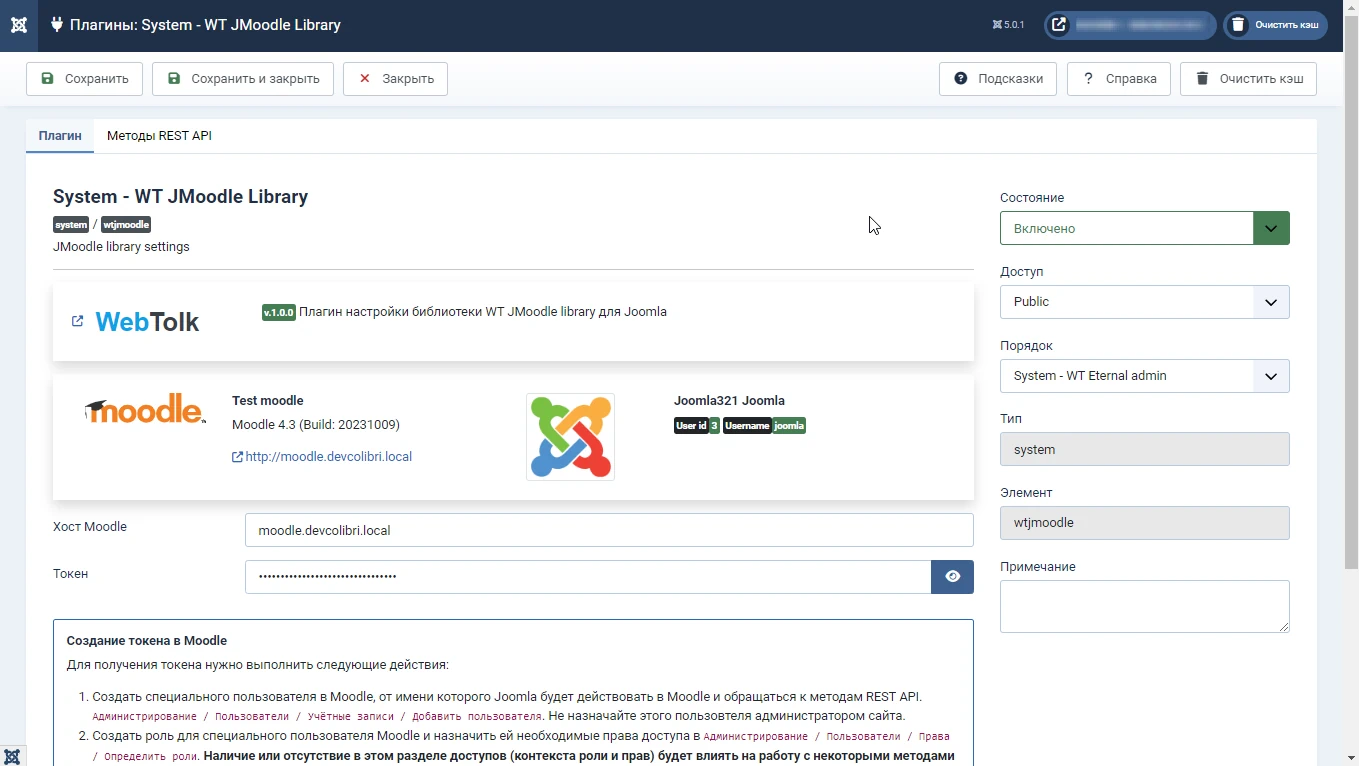The image size is (1359, 766).
Task: Click the external link icon beside the WebTolk logo
Action: pyautogui.click(x=77, y=322)
